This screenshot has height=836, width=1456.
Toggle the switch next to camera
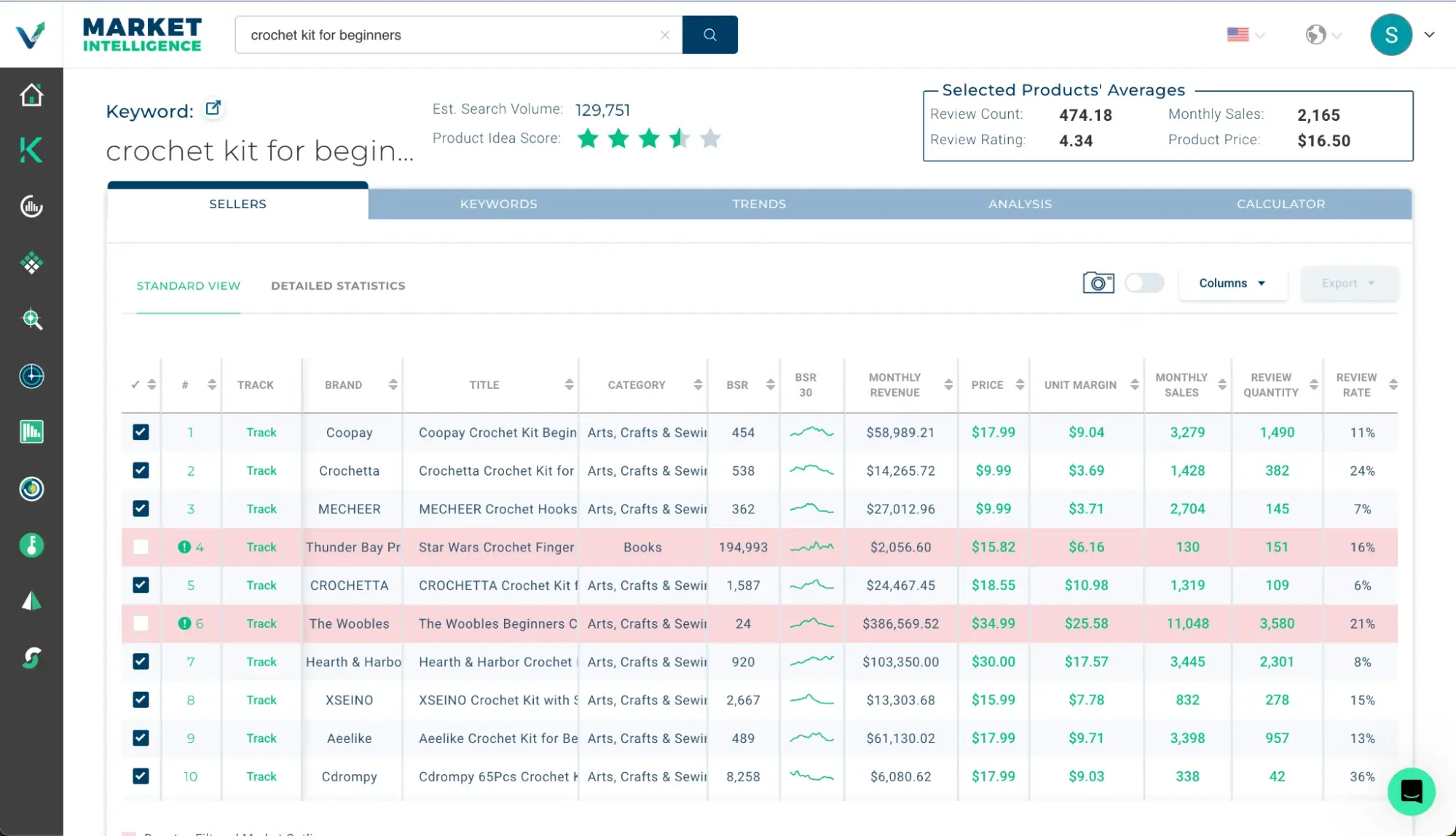(1144, 283)
